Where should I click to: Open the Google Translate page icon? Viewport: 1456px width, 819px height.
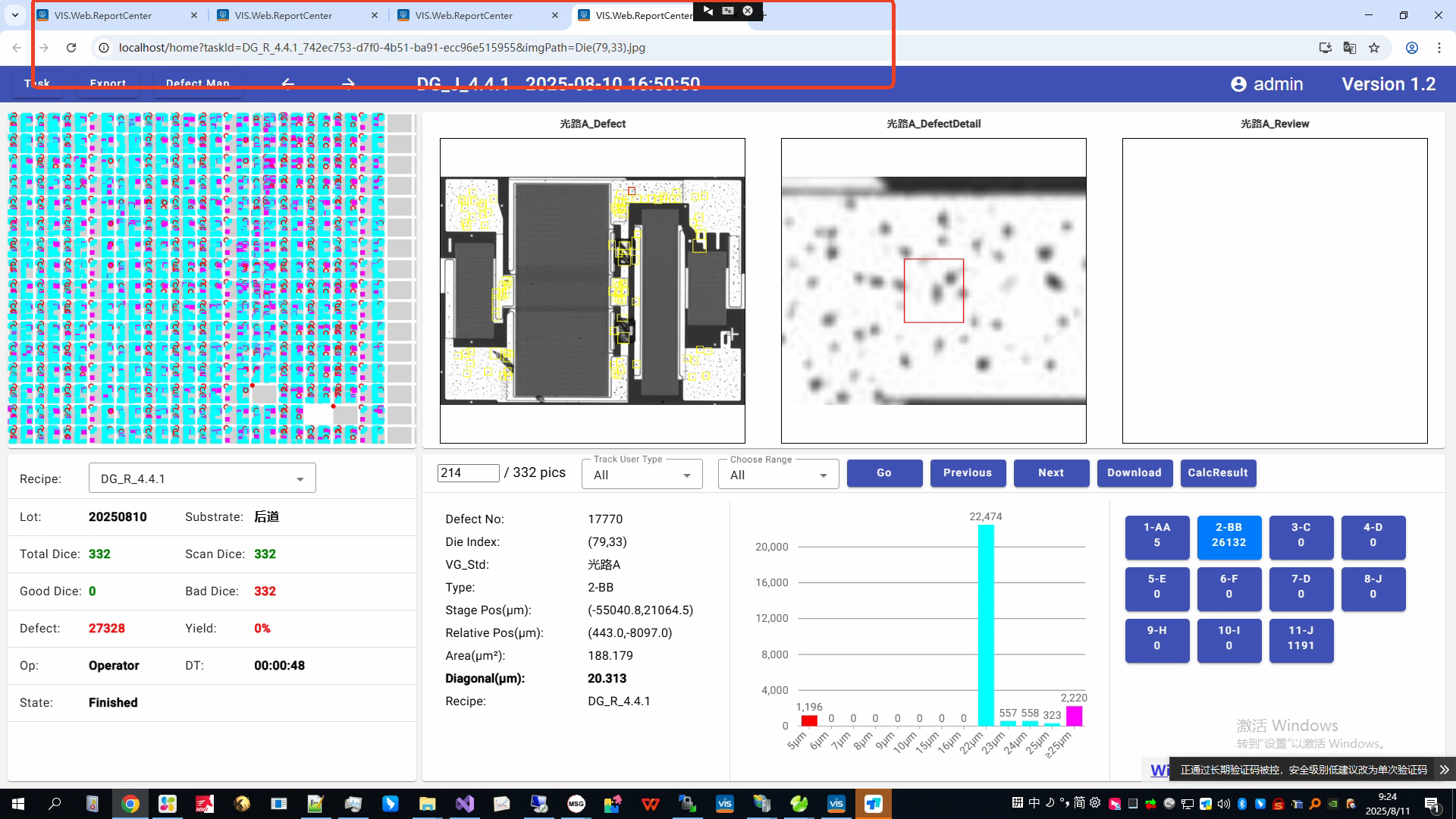click(1350, 48)
